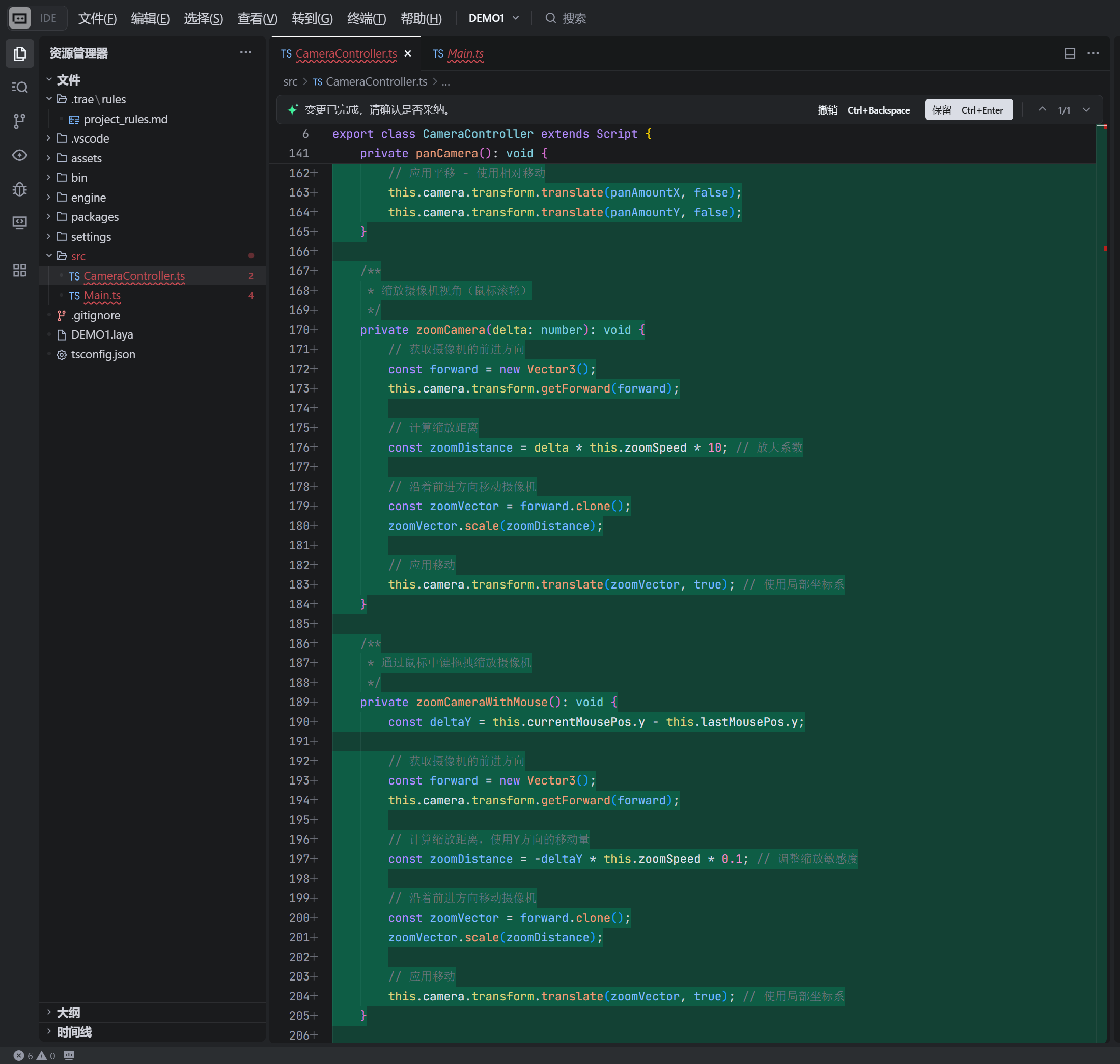The height and width of the screenshot is (1064, 1120).
Task: Open the Explorer files icon in activity bar
Action: pyautogui.click(x=20, y=54)
